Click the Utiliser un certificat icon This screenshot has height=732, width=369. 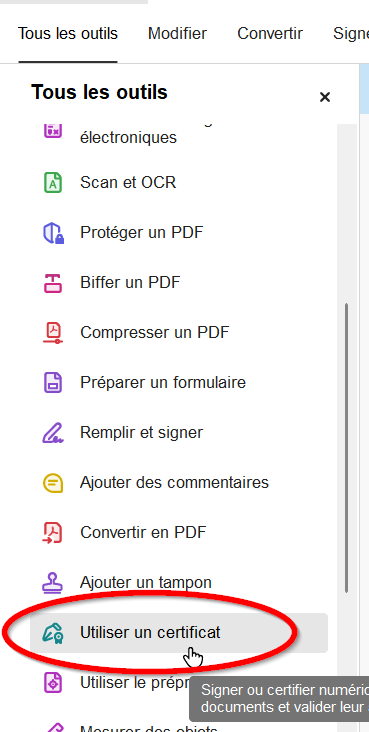pos(53,633)
